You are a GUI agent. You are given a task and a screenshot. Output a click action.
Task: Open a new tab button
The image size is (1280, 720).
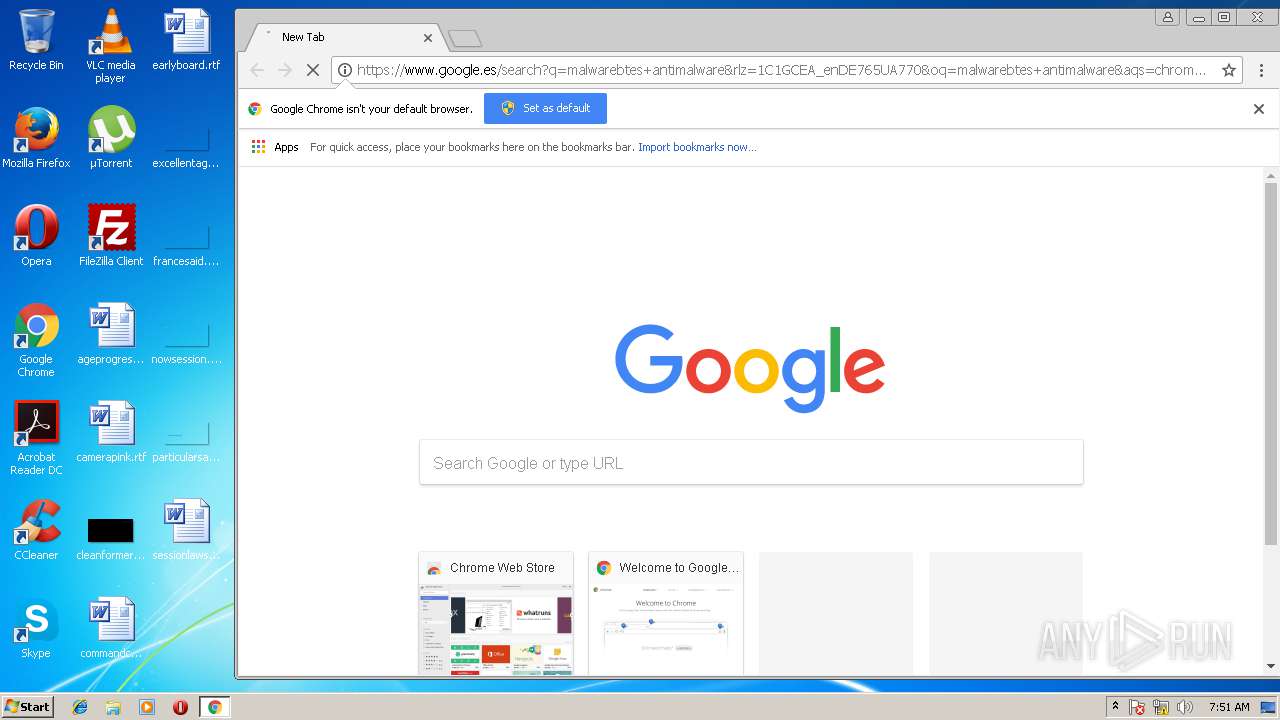click(465, 38)
